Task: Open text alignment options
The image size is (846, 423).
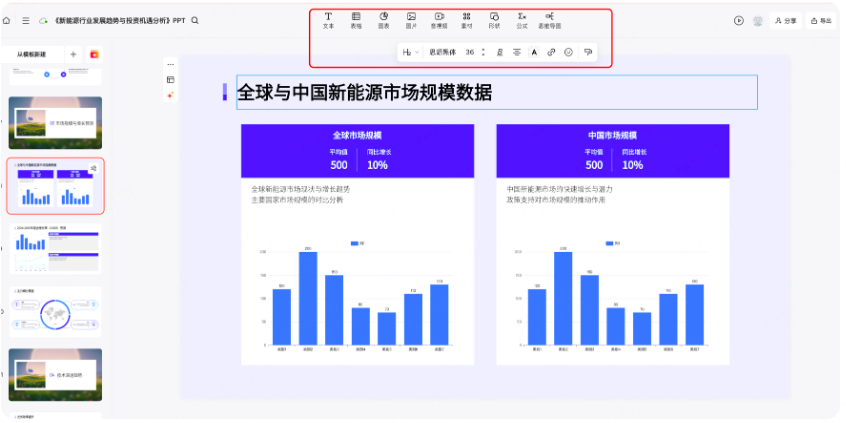Action: (x=517, y=52)
